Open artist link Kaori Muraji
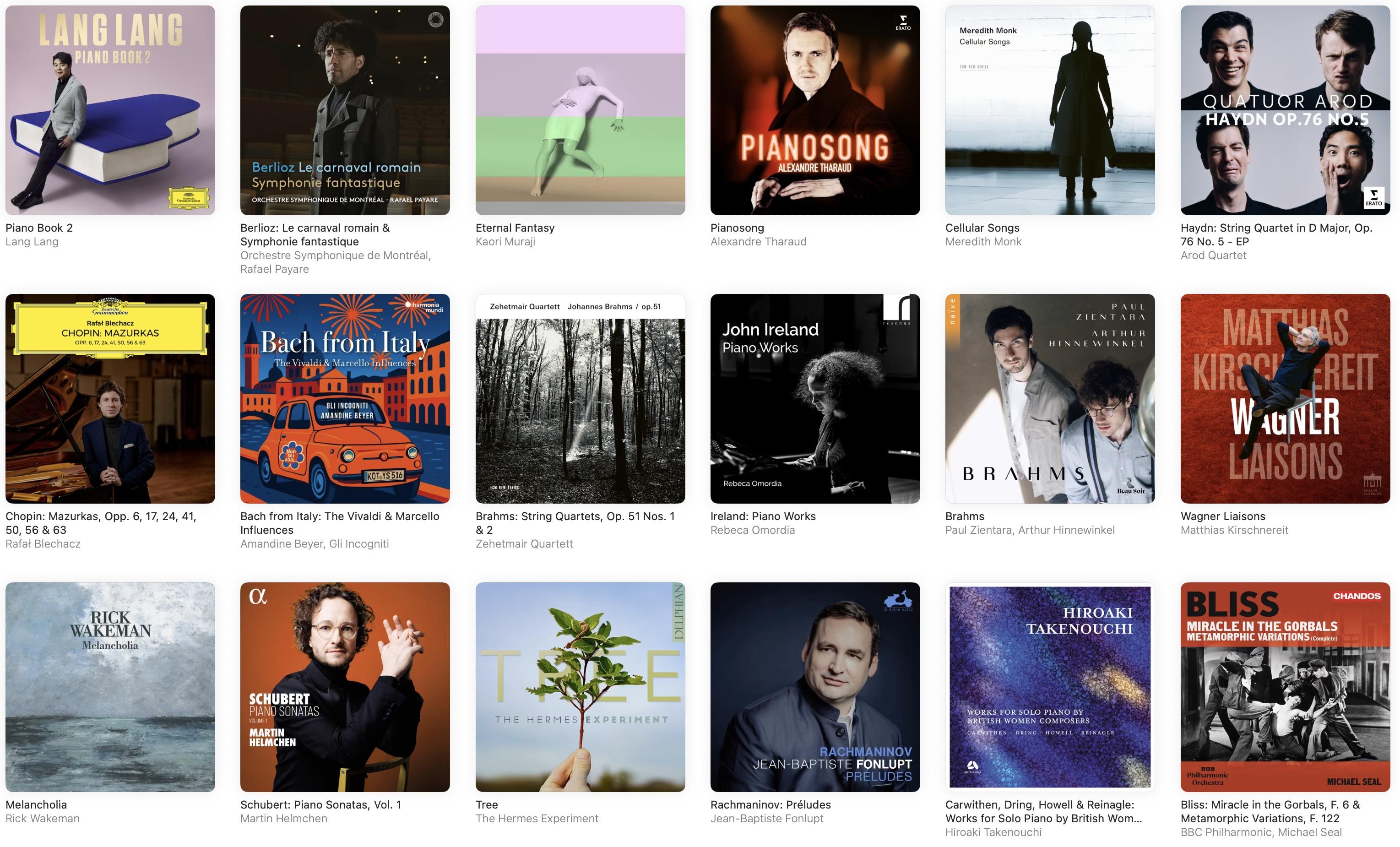This screenshot has width=1400, height=847. point(505,241)
